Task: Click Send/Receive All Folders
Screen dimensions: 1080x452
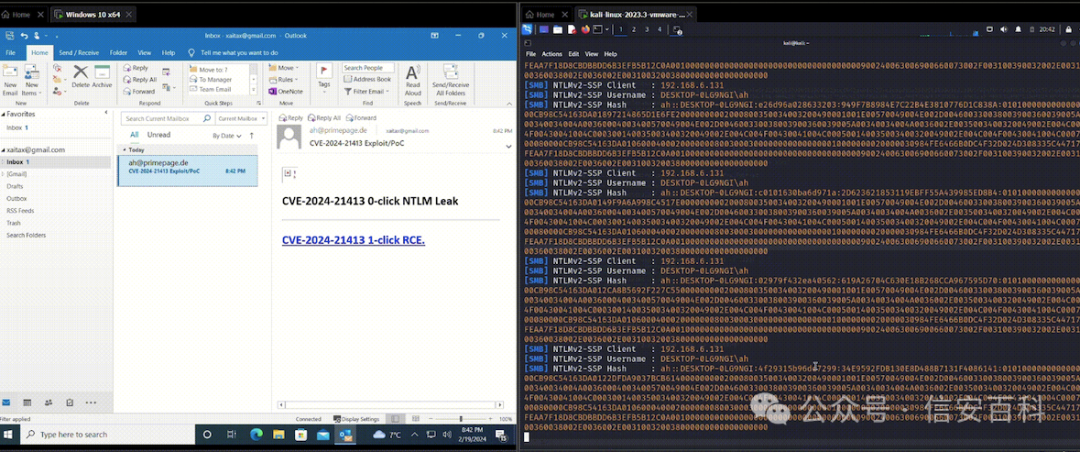Action: point(450,80)
